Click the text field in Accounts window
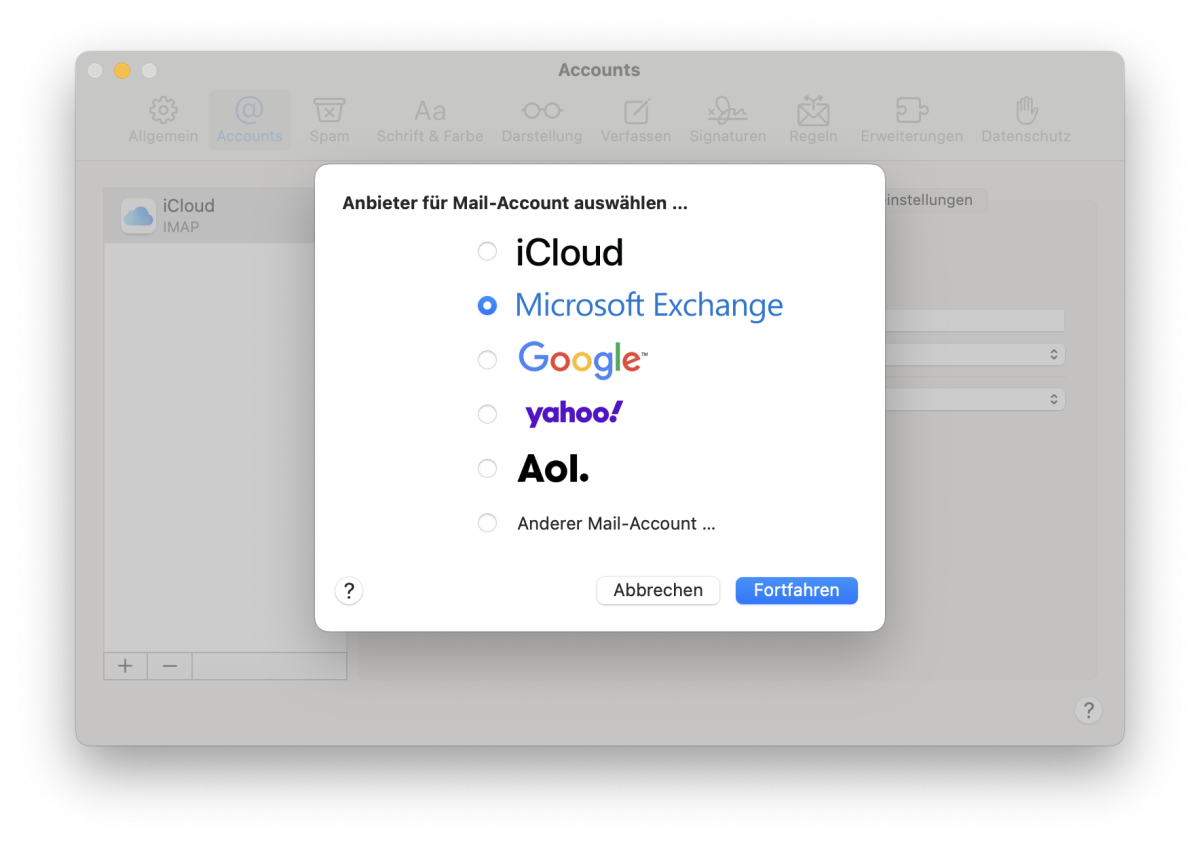The height and width of the screenshot is (846, 1200). point(975,320)
